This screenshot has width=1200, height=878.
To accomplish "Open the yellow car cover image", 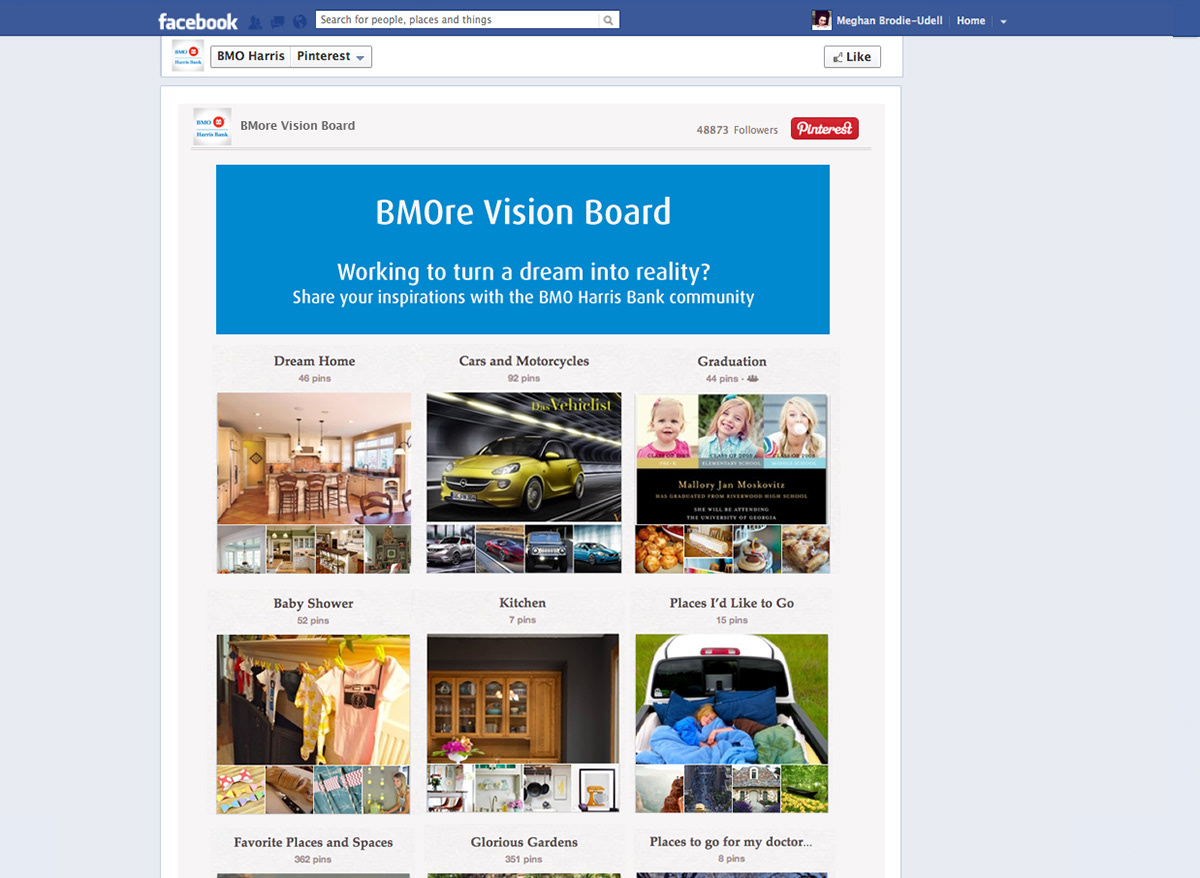I will tap(524, 458).
